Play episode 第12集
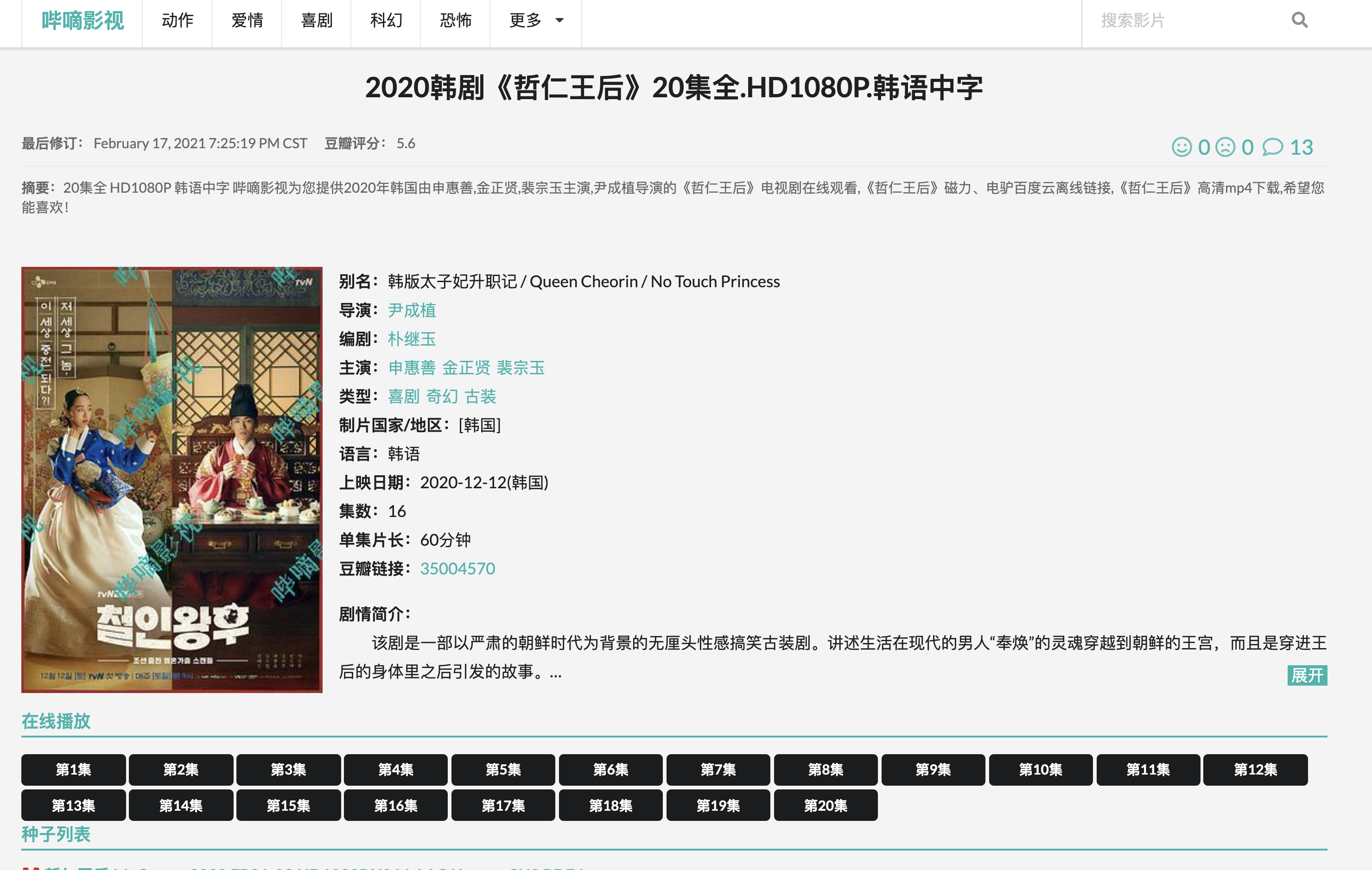 coord(1255,770)
